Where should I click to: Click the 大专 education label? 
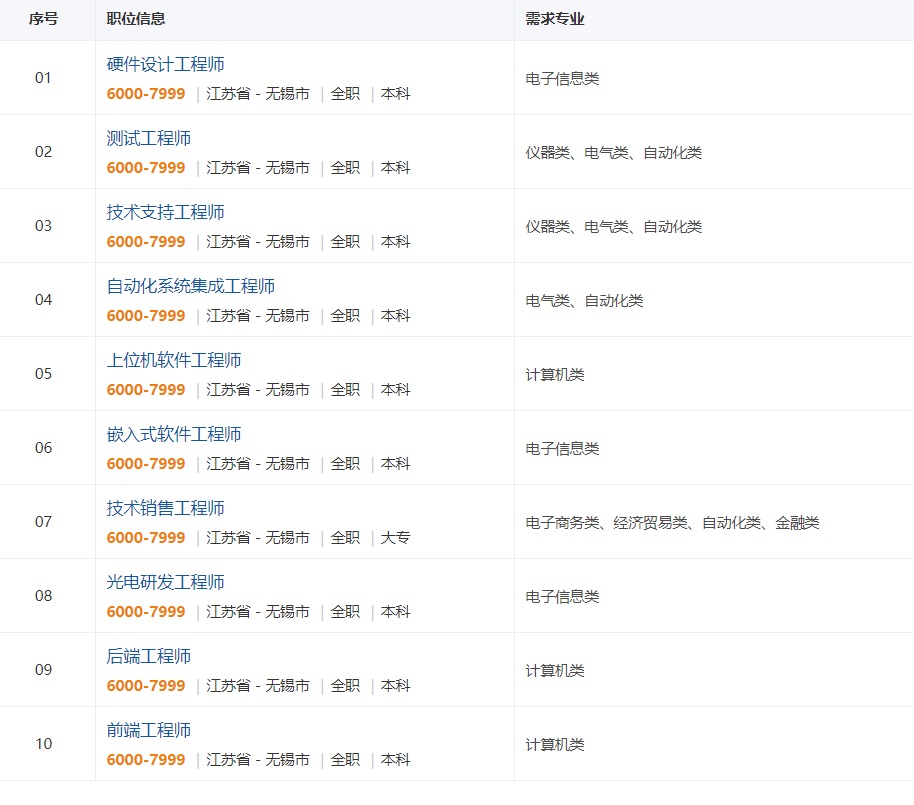tap(396, 538)
